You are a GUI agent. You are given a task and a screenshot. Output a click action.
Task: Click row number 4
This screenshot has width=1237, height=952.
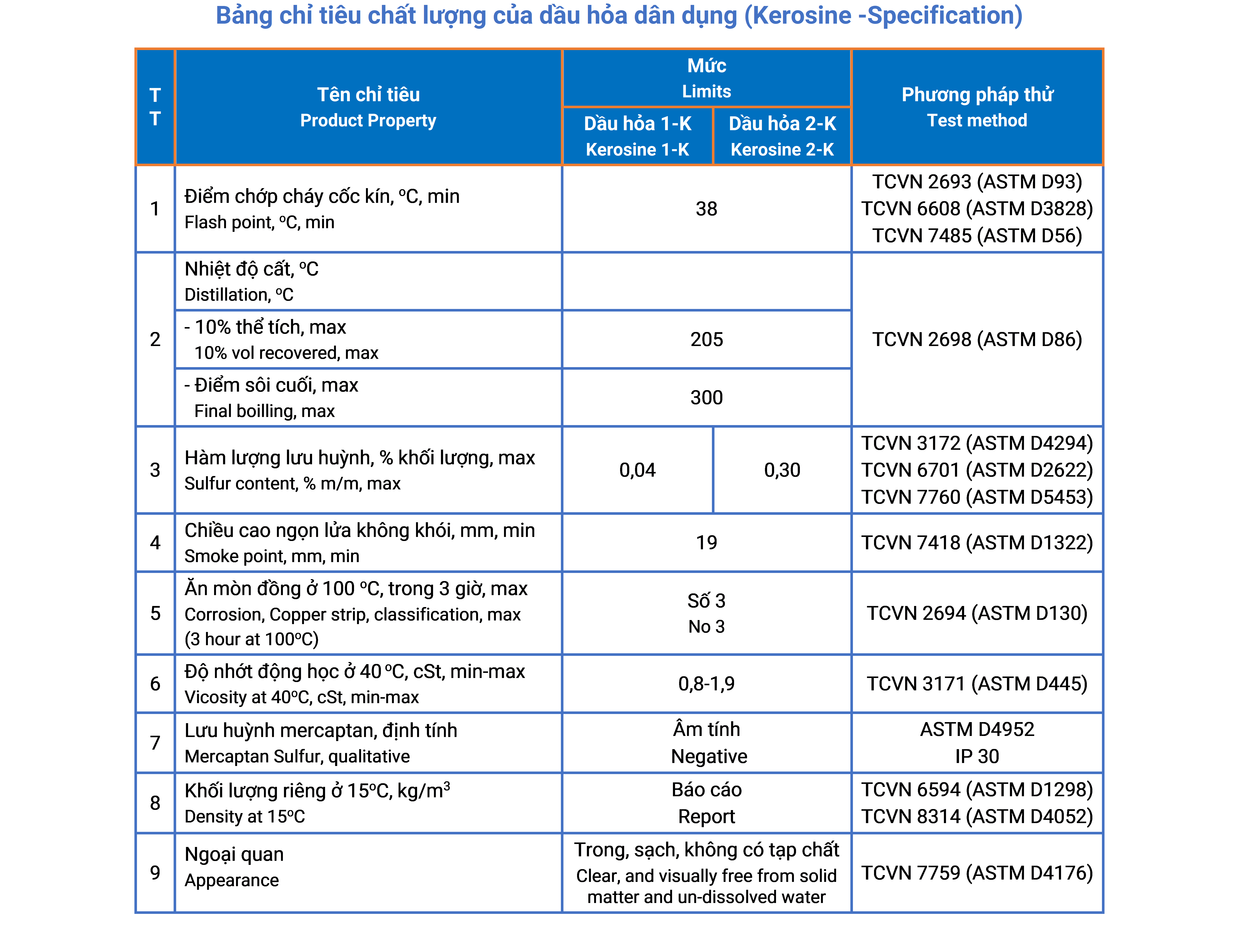pyautogui.click(x=155, y=543)
